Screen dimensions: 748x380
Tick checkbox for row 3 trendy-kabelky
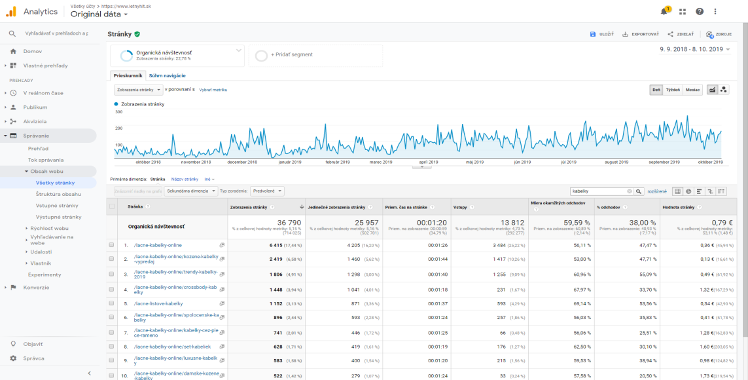pyautogui.click(x=112, y=274)
